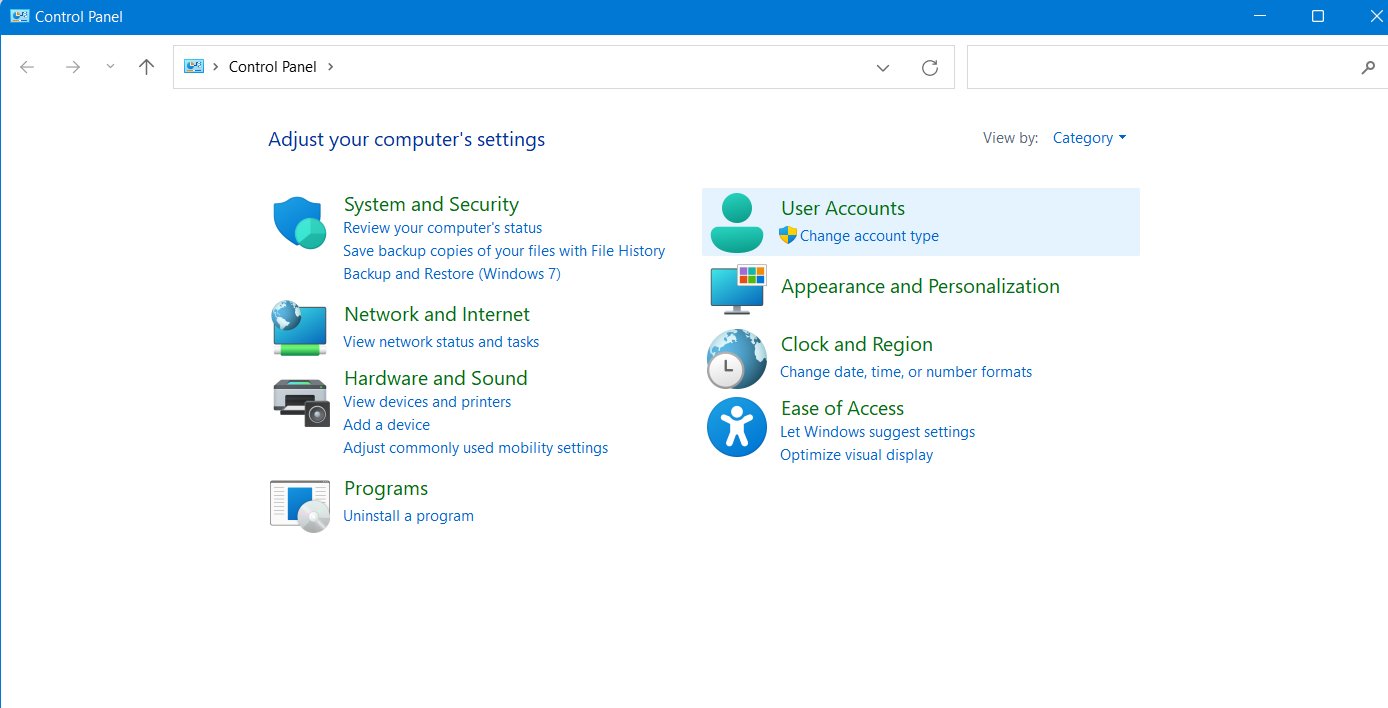
Task: Expand the address bar history chevron
Action: click(883, 67)
